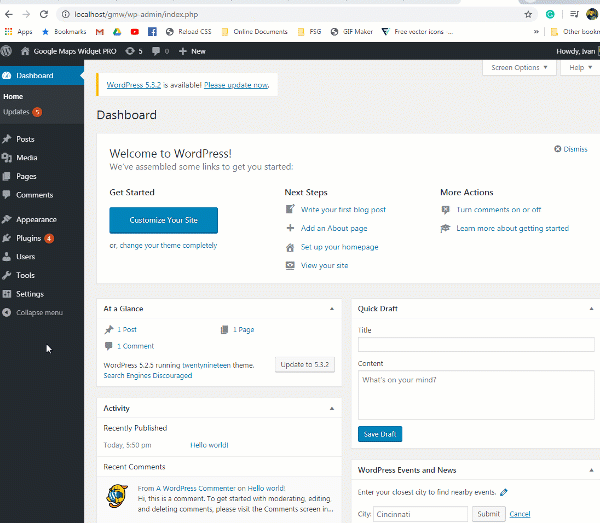Image resolution: width=600 pixels, height=523 pixels.
Task: Collapse the Quick Draft widget
Action: (x=587, y=309)
